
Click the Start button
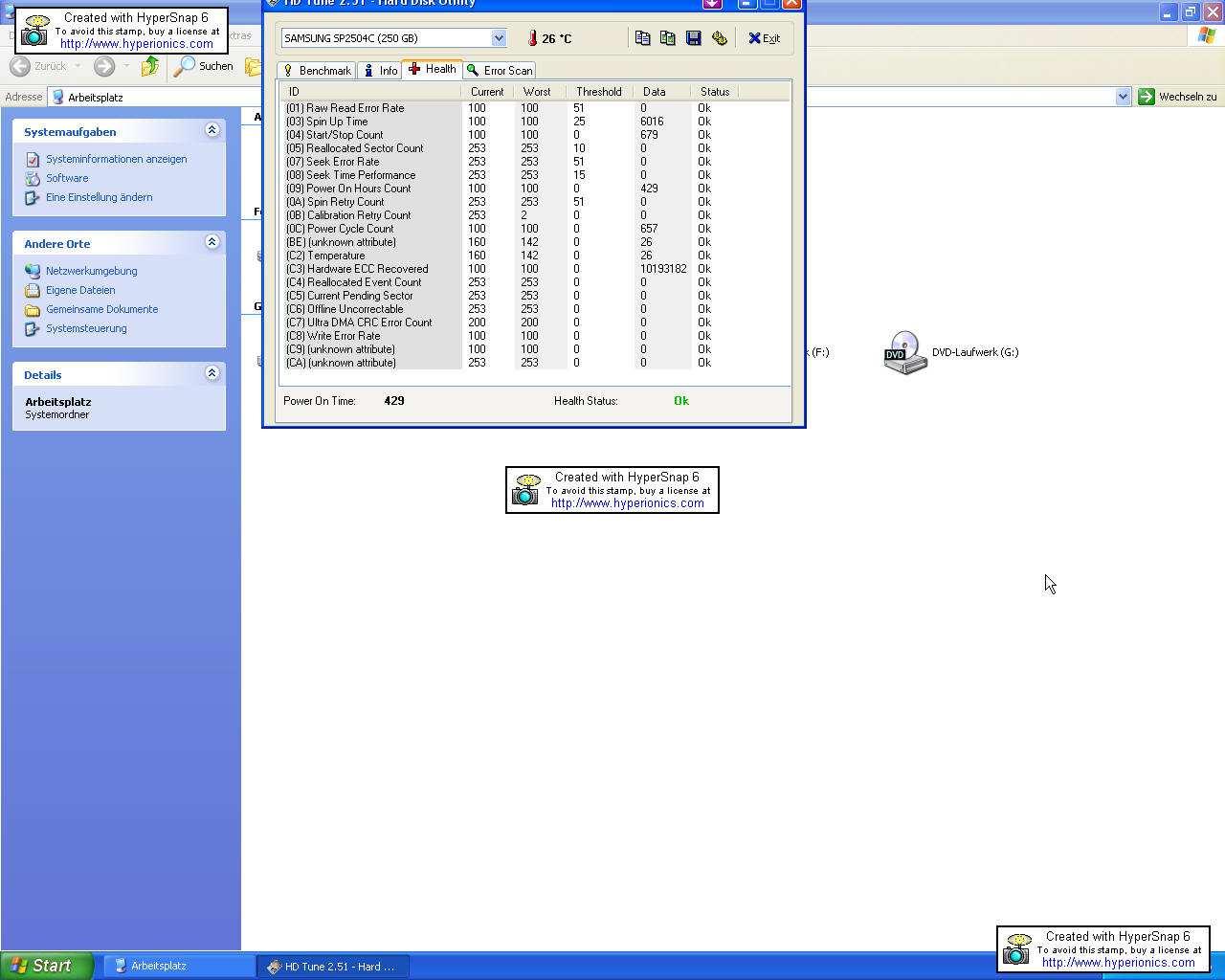point(46,966)
